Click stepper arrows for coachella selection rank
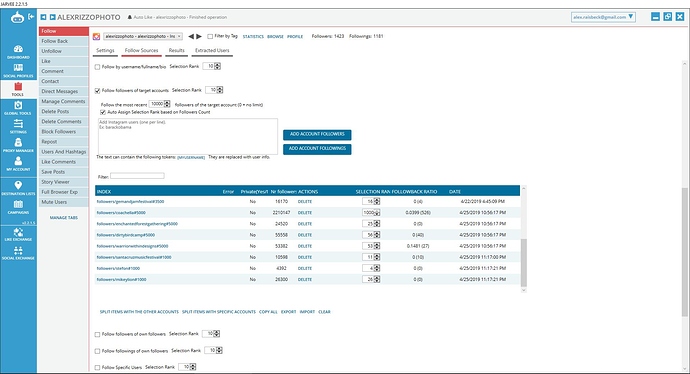This screenshot has width=690, height=374. 377,213
